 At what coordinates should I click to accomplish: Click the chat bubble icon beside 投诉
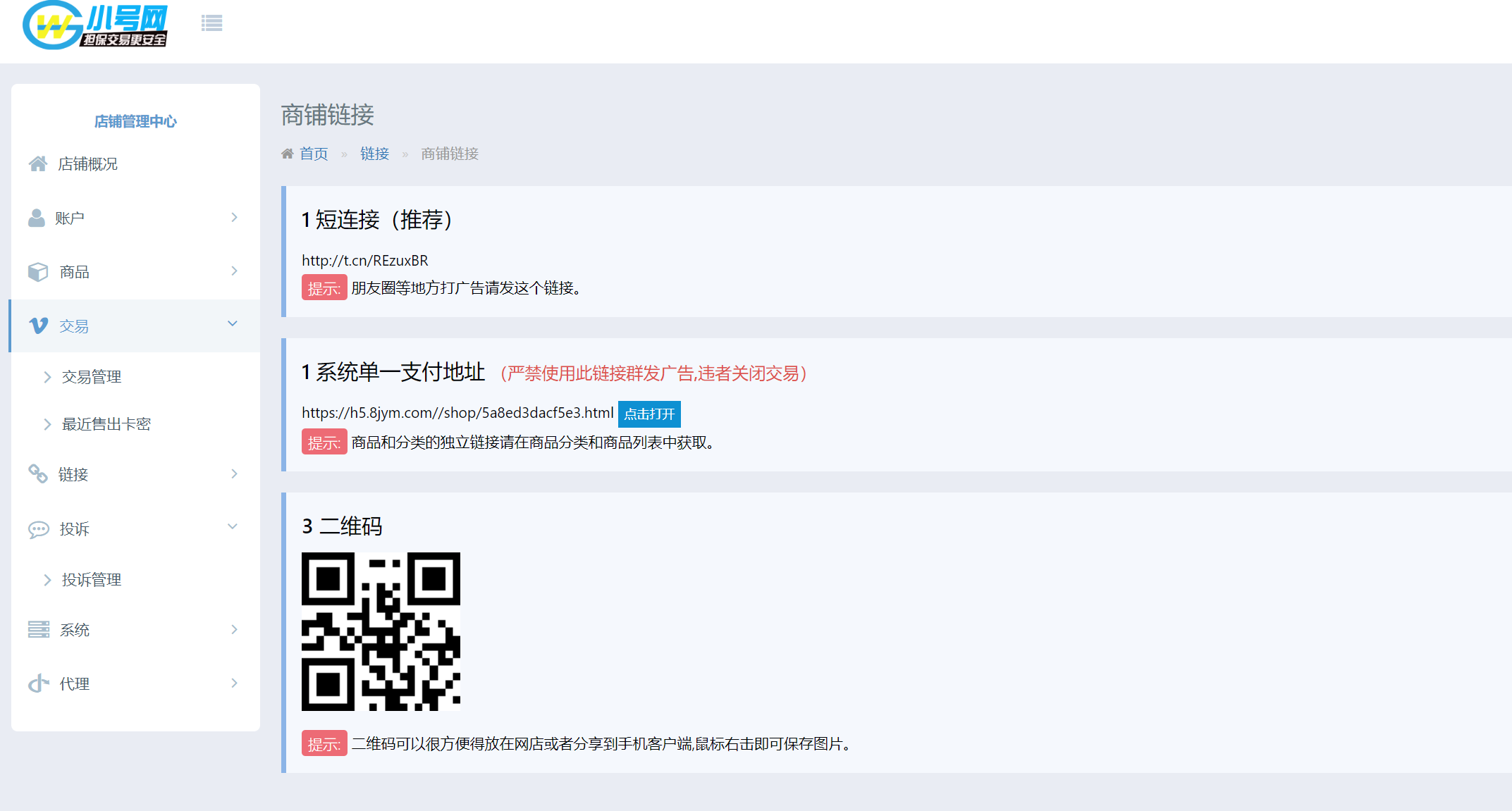tap(38, 529)
